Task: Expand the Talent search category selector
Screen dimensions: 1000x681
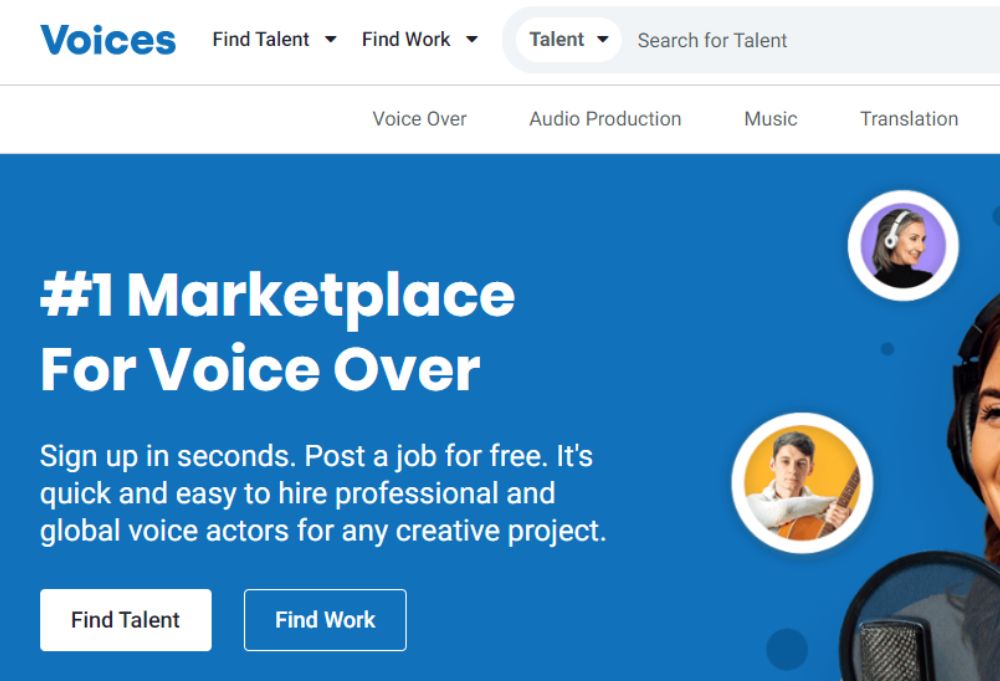Action: [603, 40]
